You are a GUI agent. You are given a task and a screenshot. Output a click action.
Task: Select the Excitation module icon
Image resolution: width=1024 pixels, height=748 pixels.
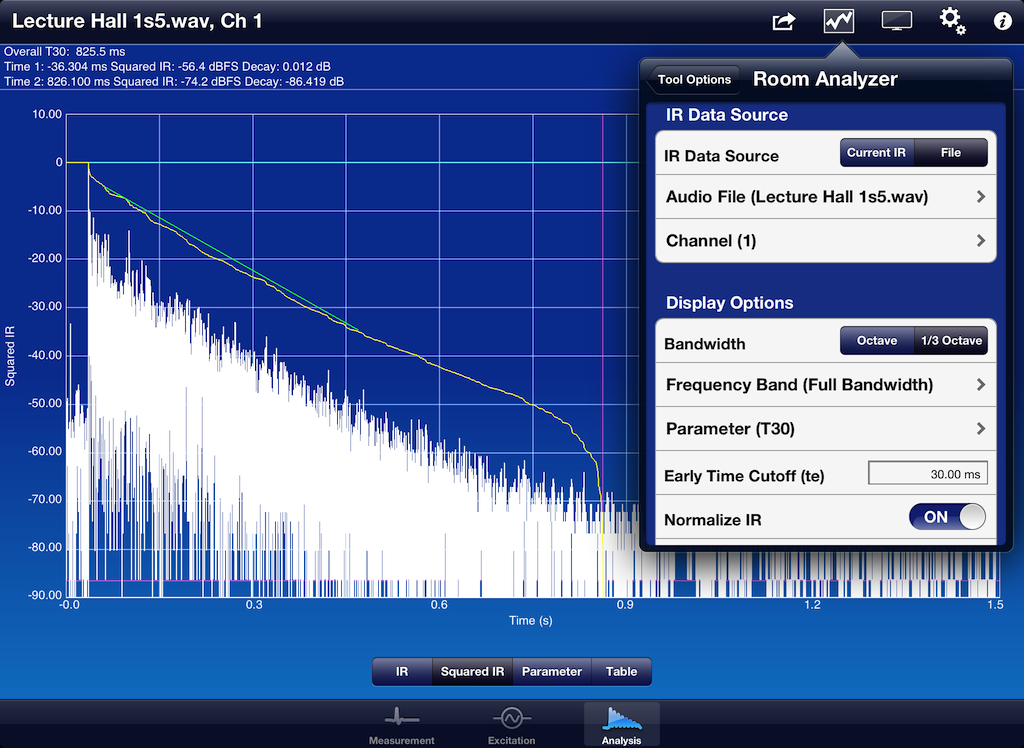click(x=511, y=722)
